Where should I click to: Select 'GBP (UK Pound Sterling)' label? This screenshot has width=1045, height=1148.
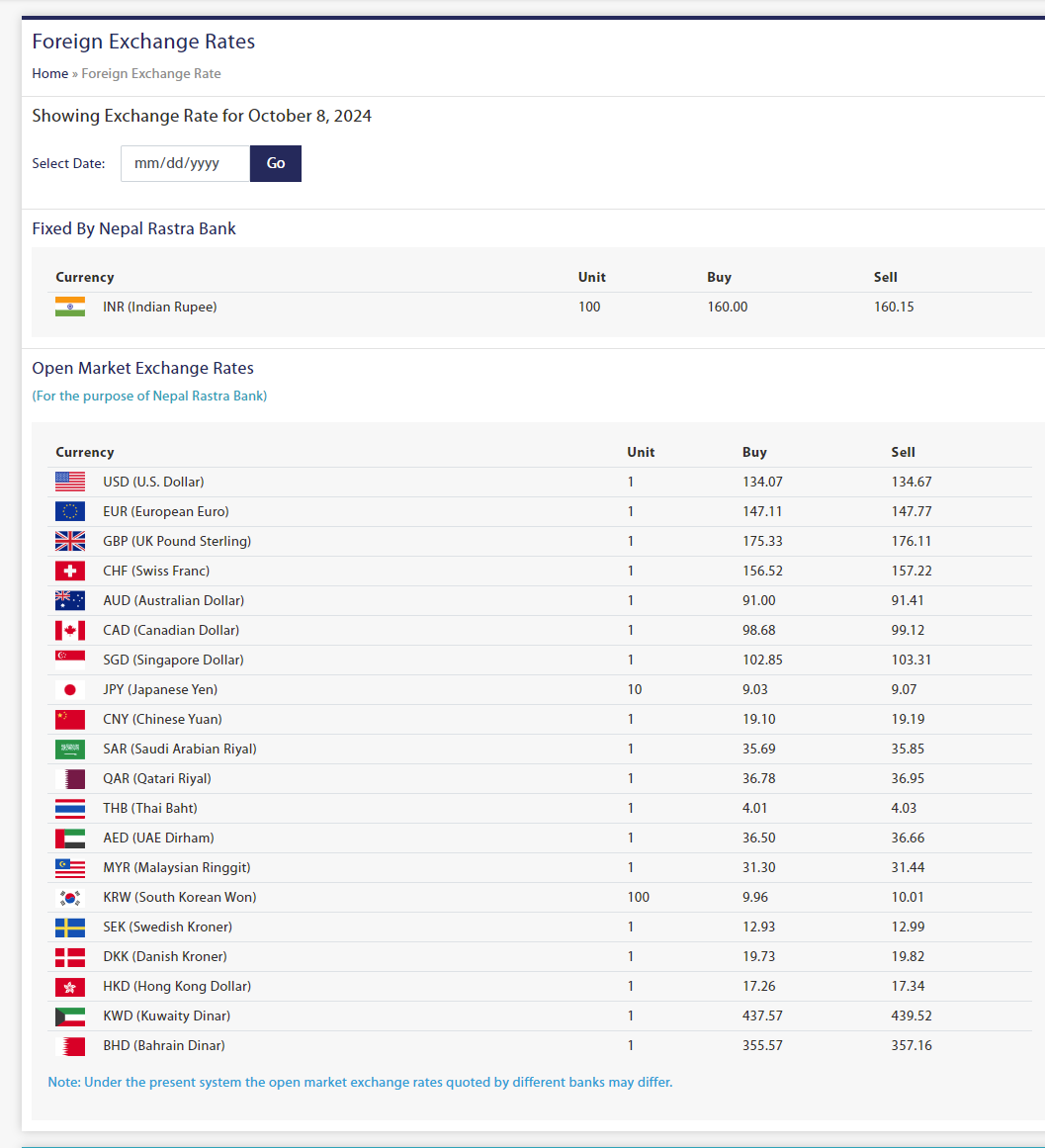pos(177,541)
